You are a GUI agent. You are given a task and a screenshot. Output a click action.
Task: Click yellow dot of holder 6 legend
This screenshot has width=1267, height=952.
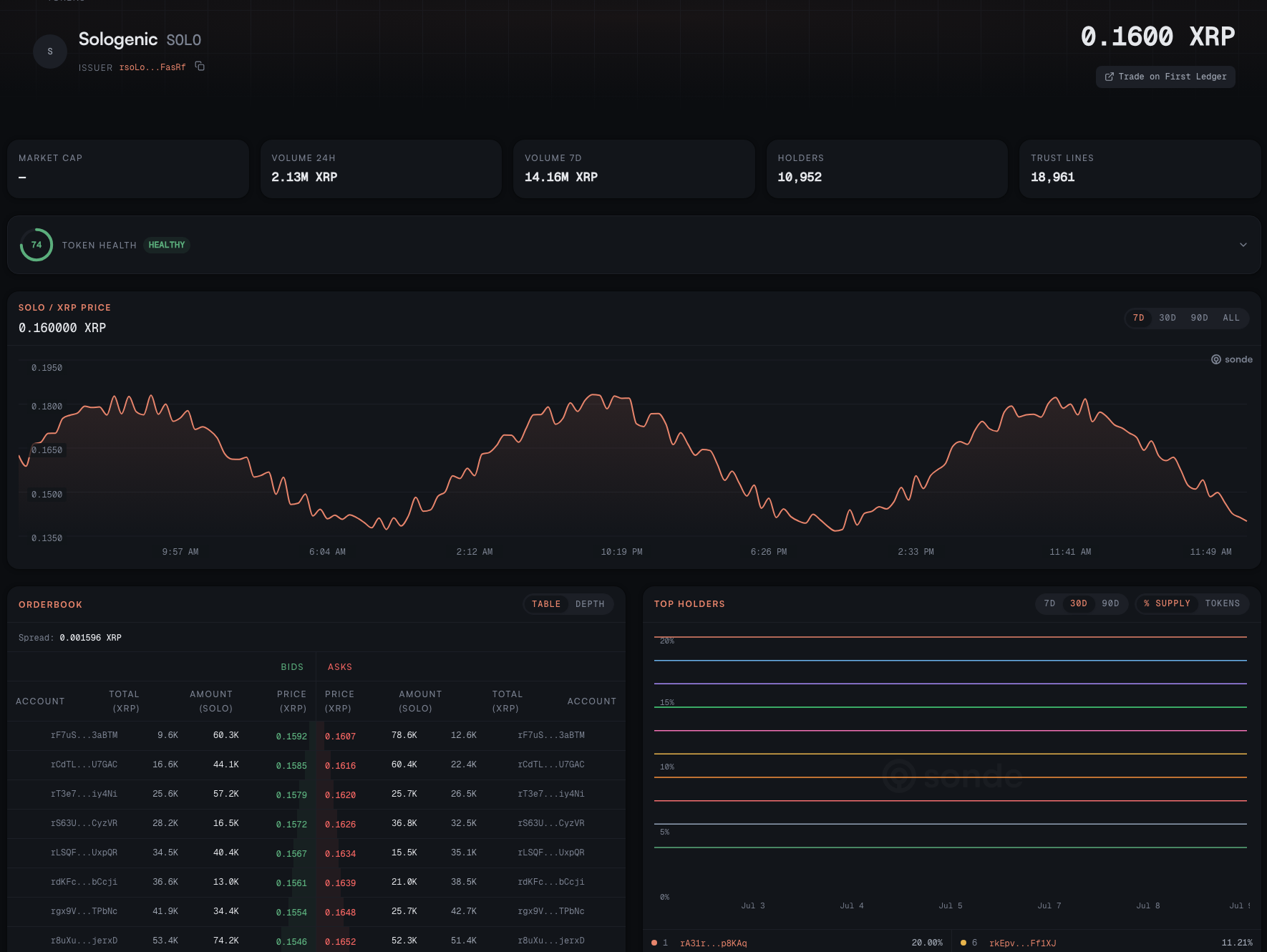coord(963,943)
